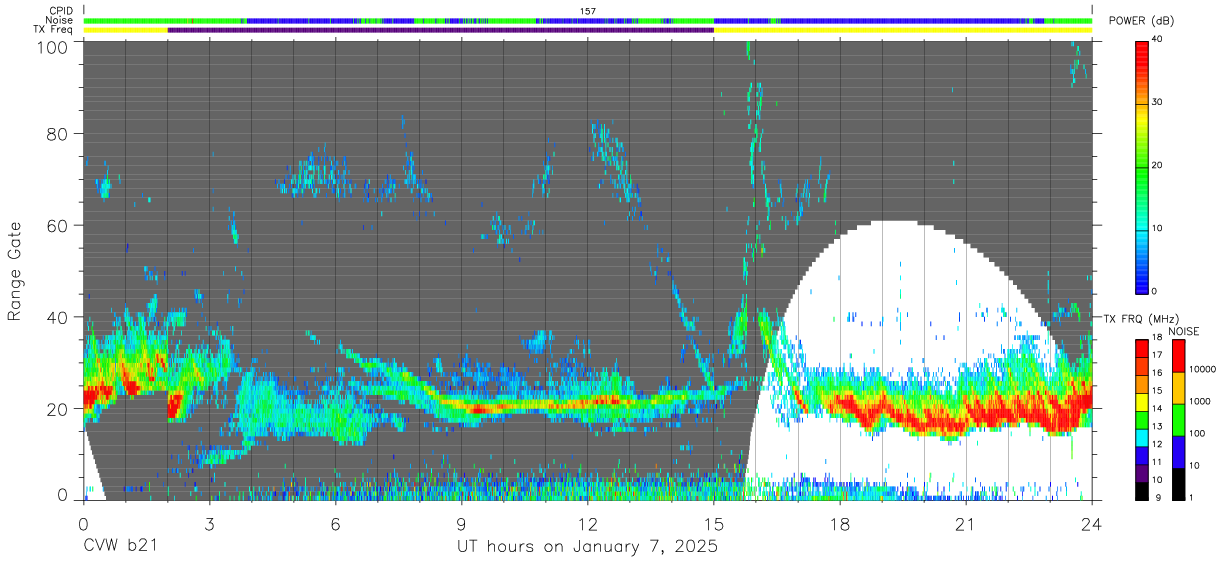Screen dimensions: 1228x567
Task: Click the red top segment of TX FRQ scale
Action: coord(1141,349)
